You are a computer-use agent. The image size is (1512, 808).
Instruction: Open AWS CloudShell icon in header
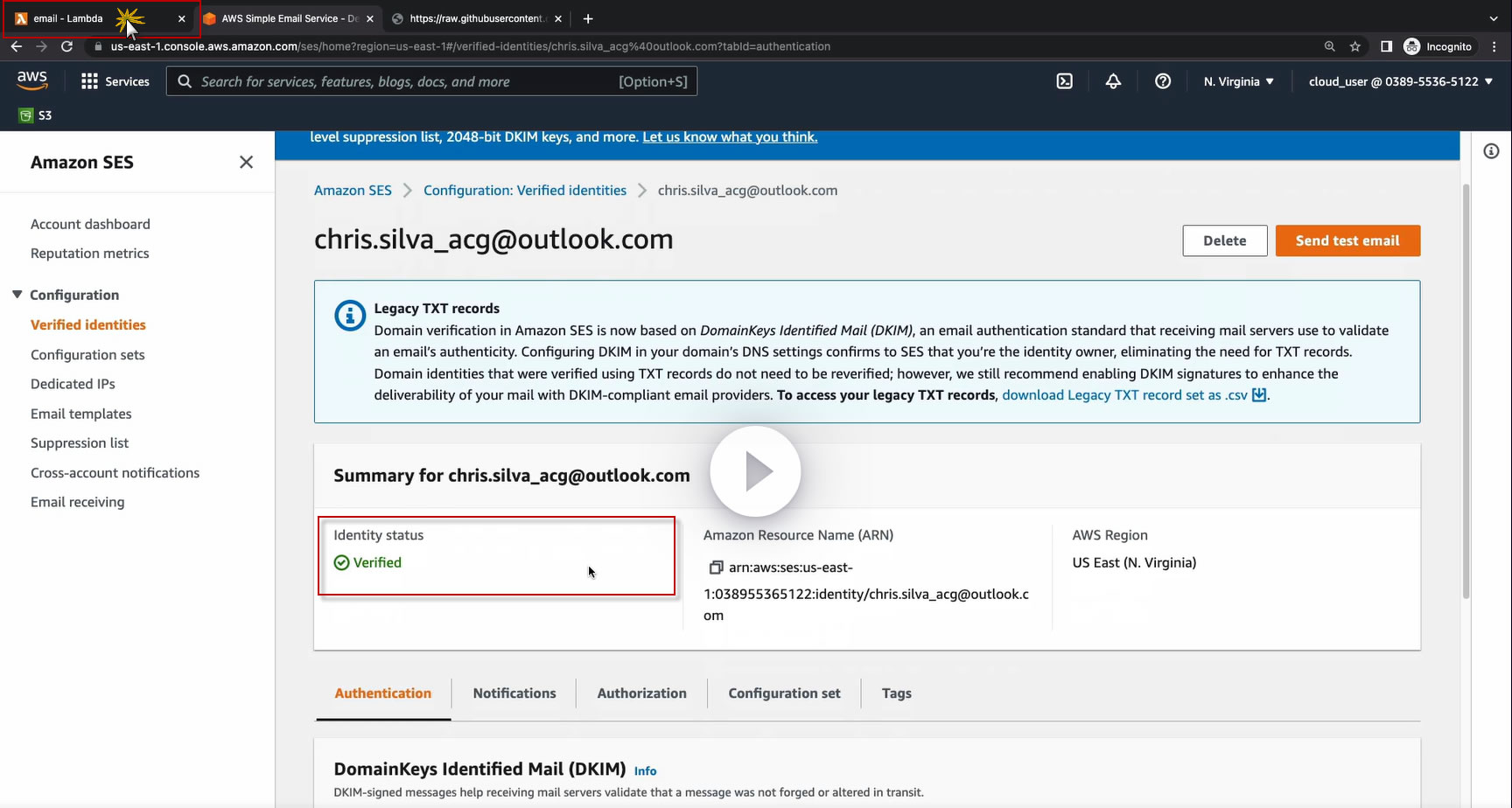point(1064,81)
